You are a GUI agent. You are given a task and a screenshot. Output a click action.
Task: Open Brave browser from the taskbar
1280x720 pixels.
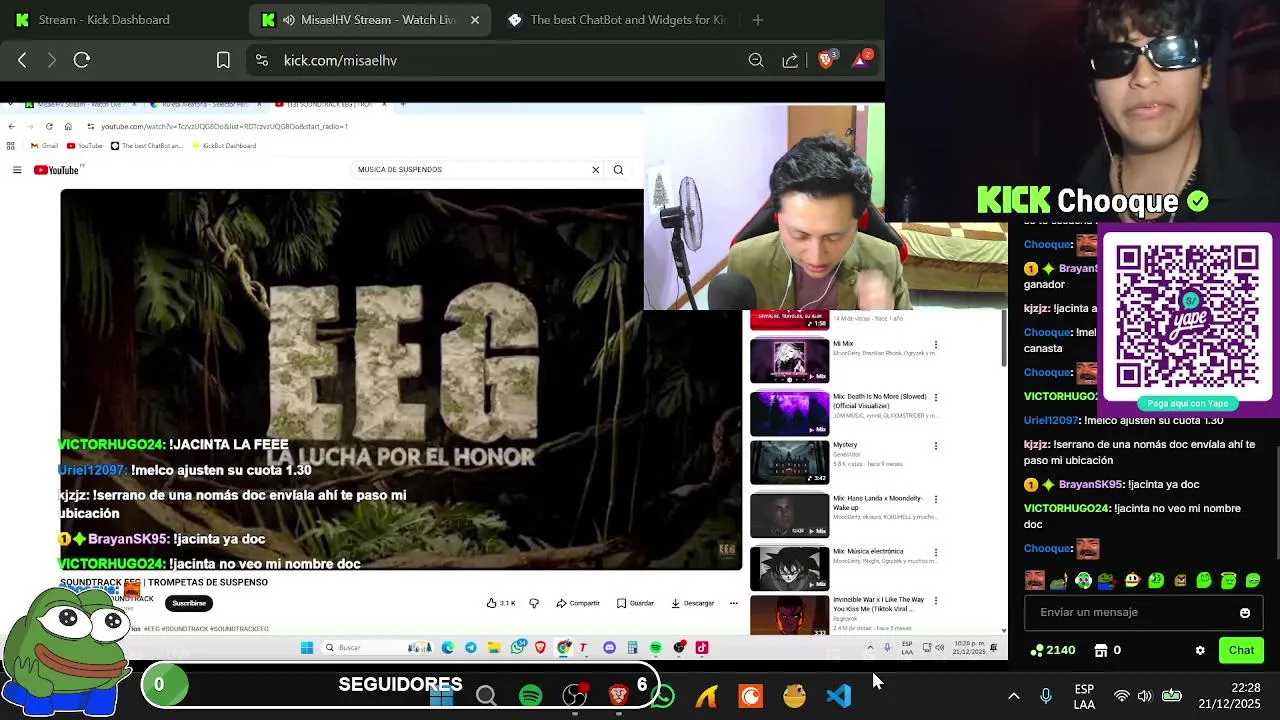[x=618, y=696]
